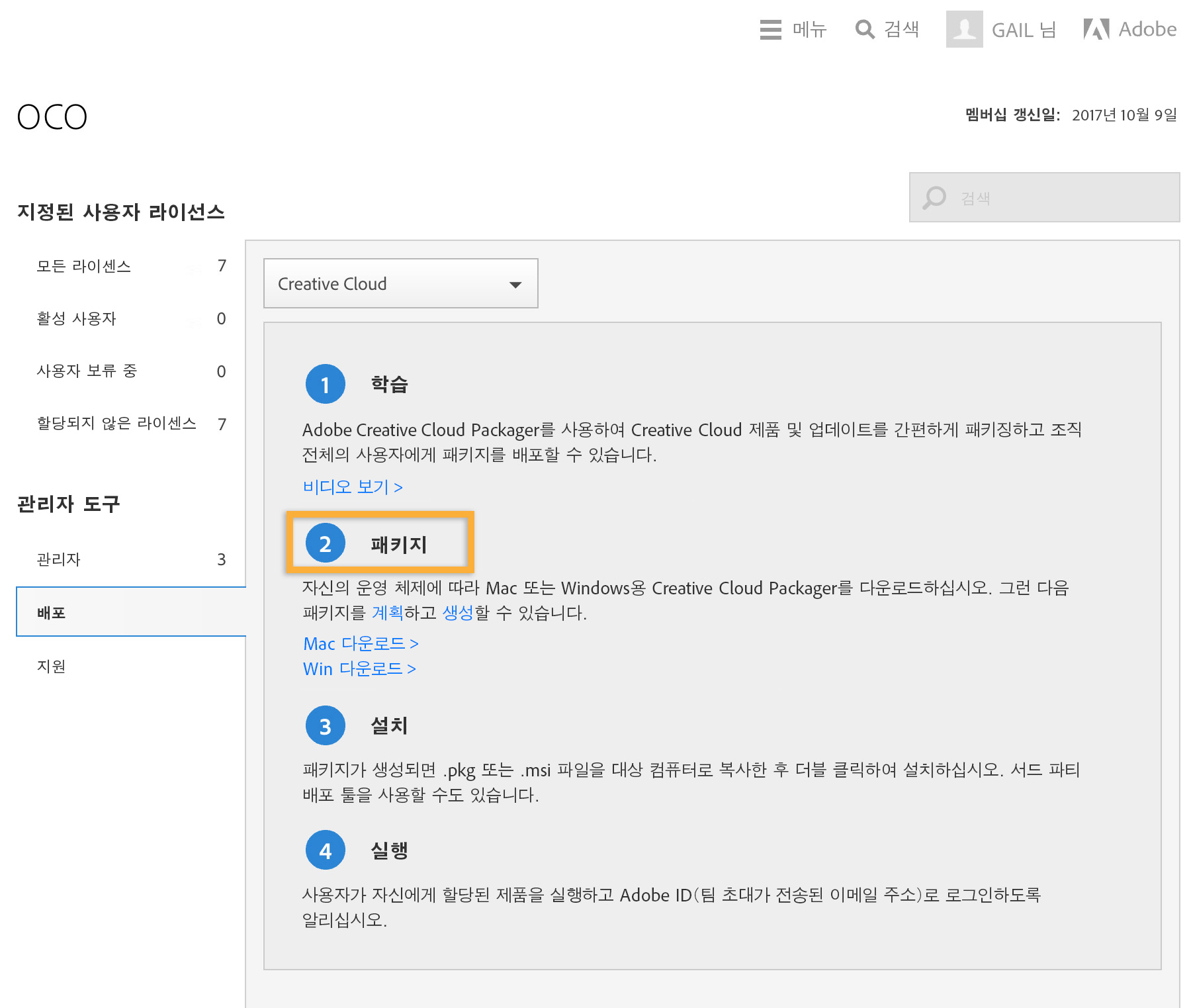The image size is (1191, 1008).
Task: Follow the 생성 link in package text
Action: [x=458, y=613]
